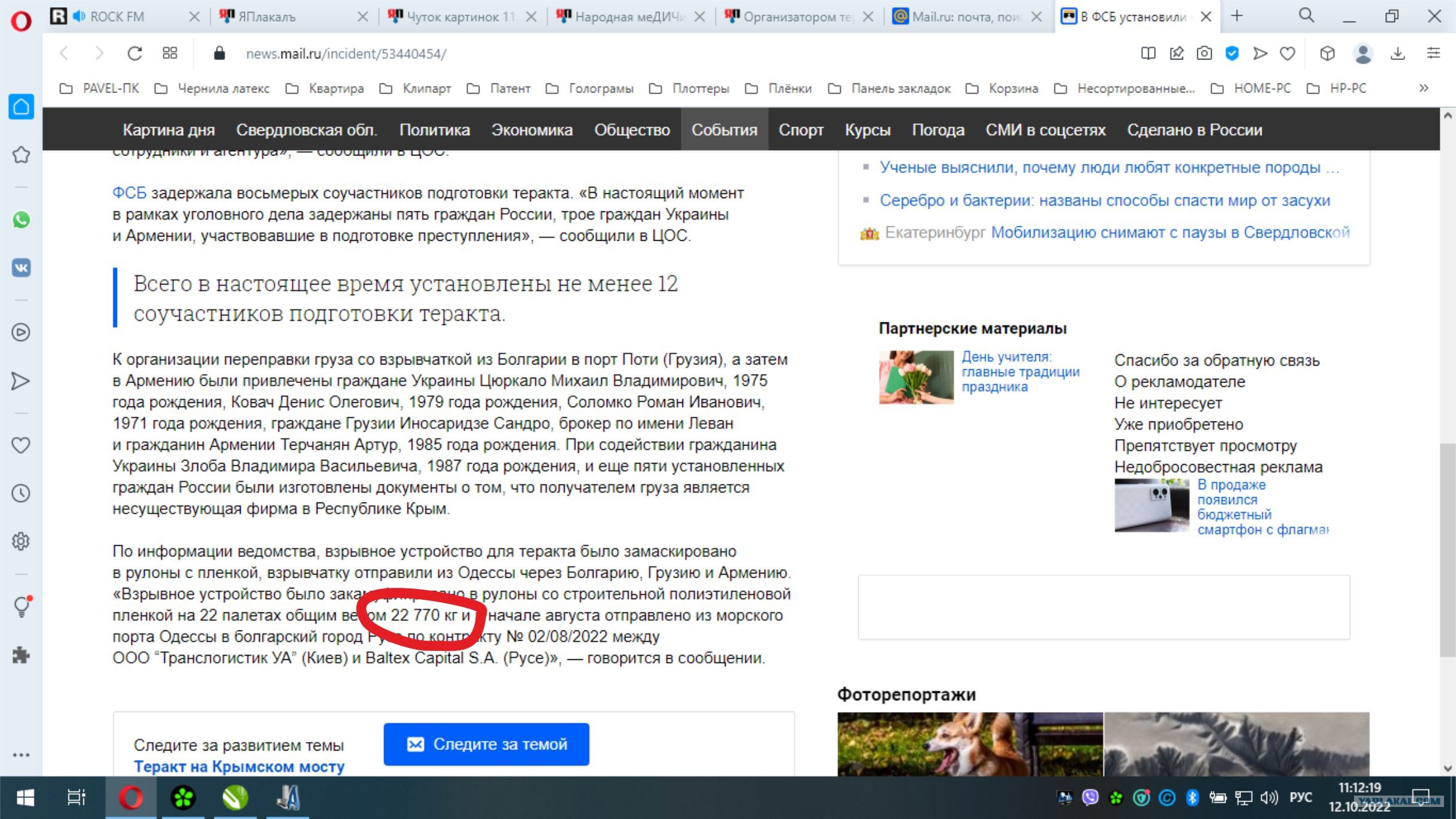Open the Easy Setup sliders icon
The height and width of the screenshot is (819, 1456).
point(1434,53)
